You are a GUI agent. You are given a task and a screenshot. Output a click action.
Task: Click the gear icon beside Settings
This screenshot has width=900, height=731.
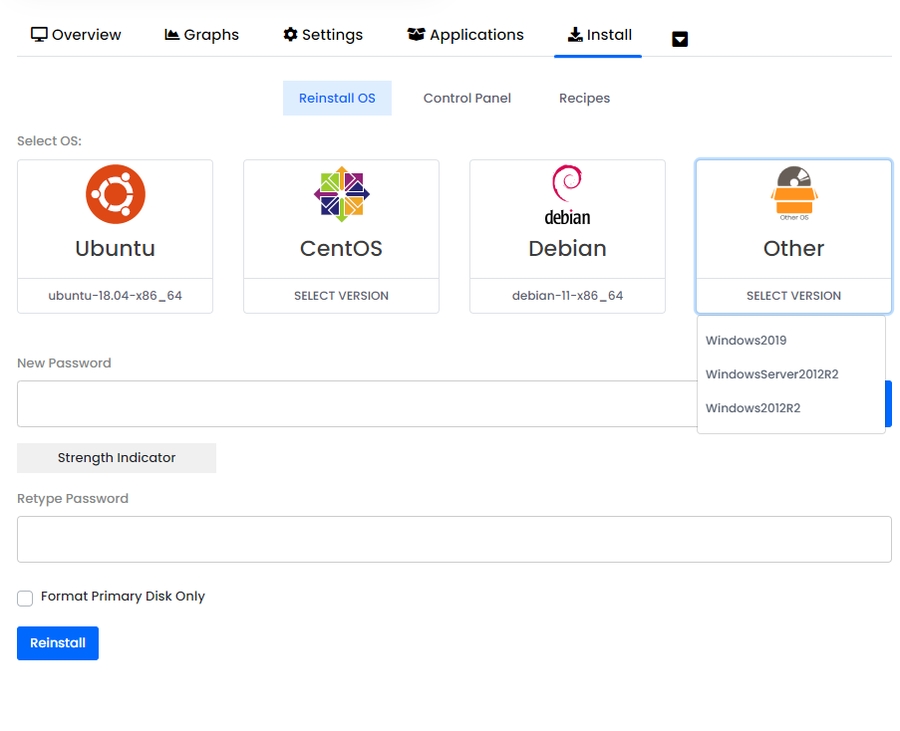tap(290, 34)
